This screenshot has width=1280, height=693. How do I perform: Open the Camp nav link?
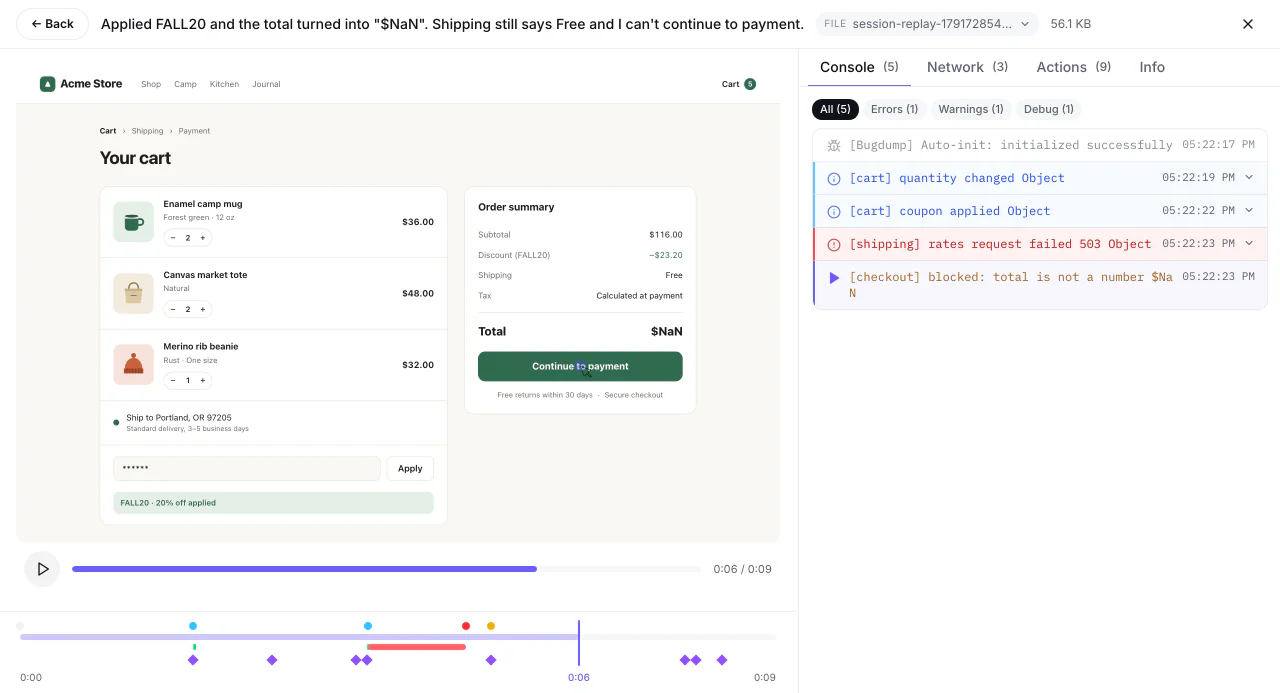pos(185,84)
